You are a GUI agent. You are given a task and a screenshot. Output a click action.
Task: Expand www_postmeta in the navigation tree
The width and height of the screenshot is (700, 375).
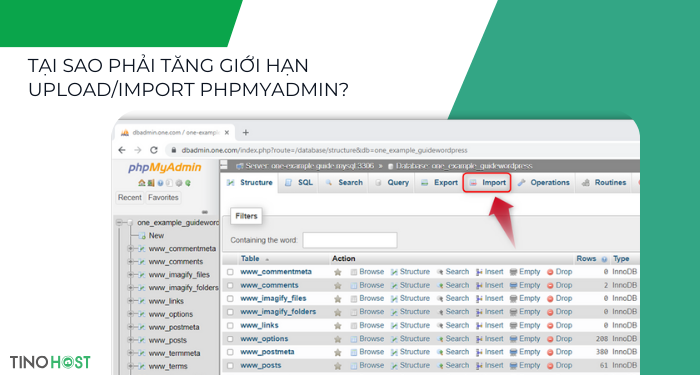tap(131, 327)
